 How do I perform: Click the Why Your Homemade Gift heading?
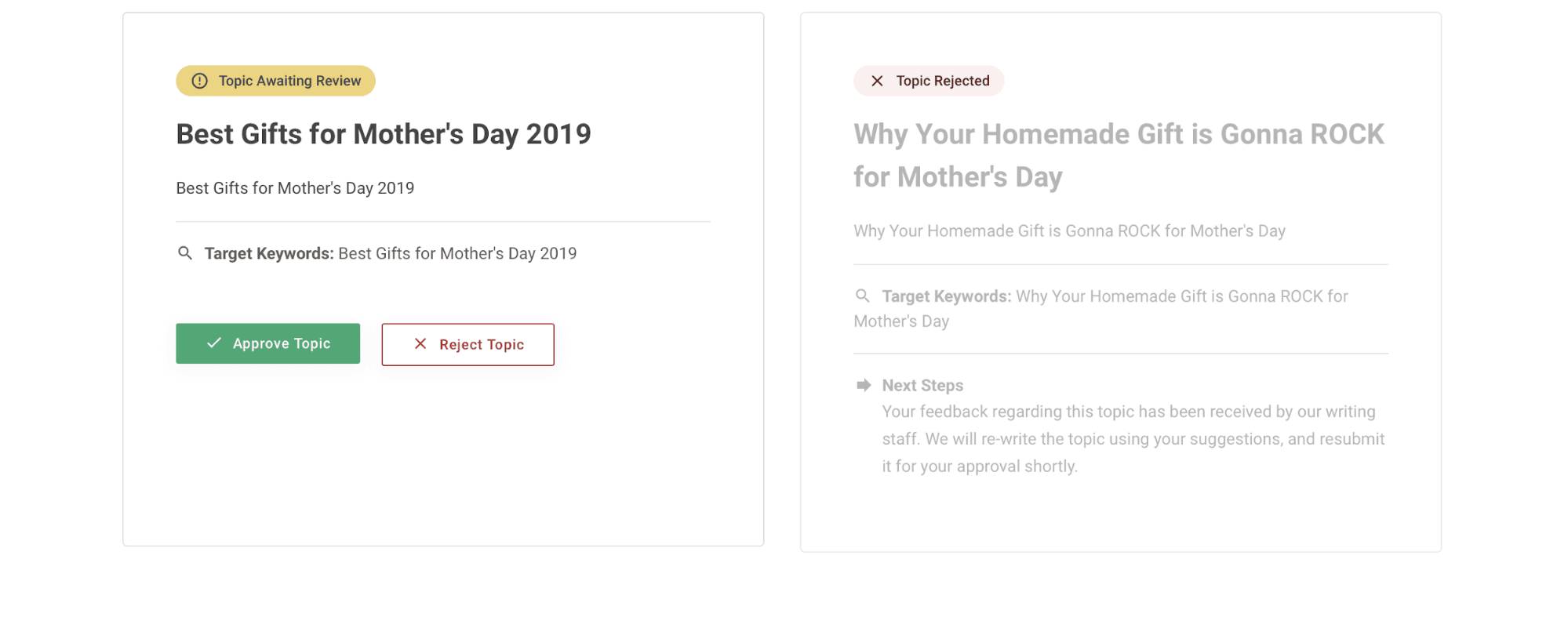pos(1118,155)
